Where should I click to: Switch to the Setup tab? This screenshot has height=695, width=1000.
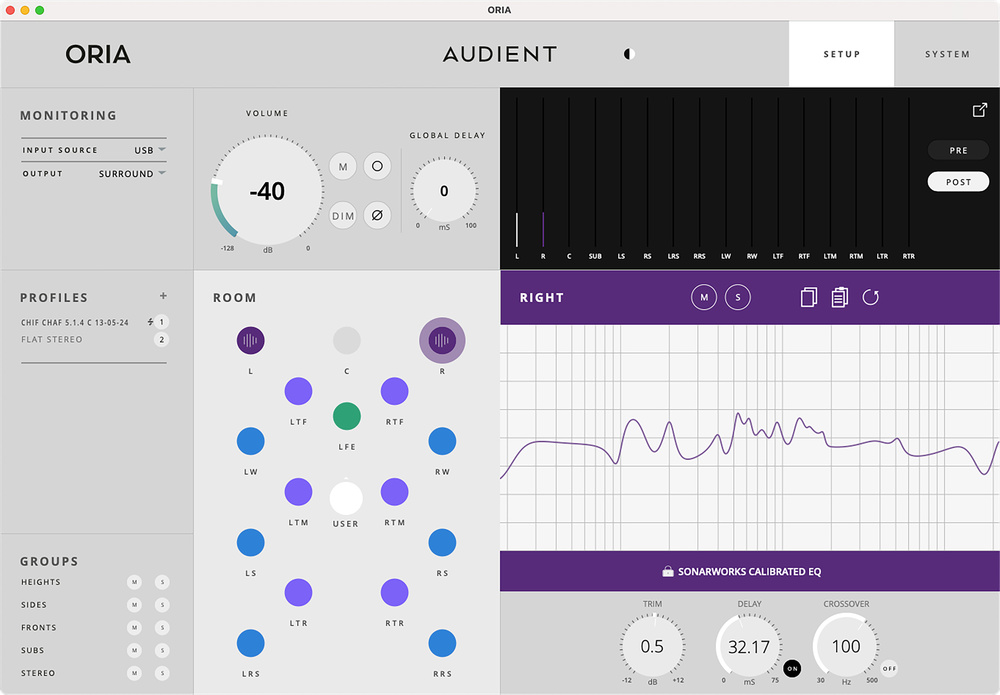tap(841, 54)
